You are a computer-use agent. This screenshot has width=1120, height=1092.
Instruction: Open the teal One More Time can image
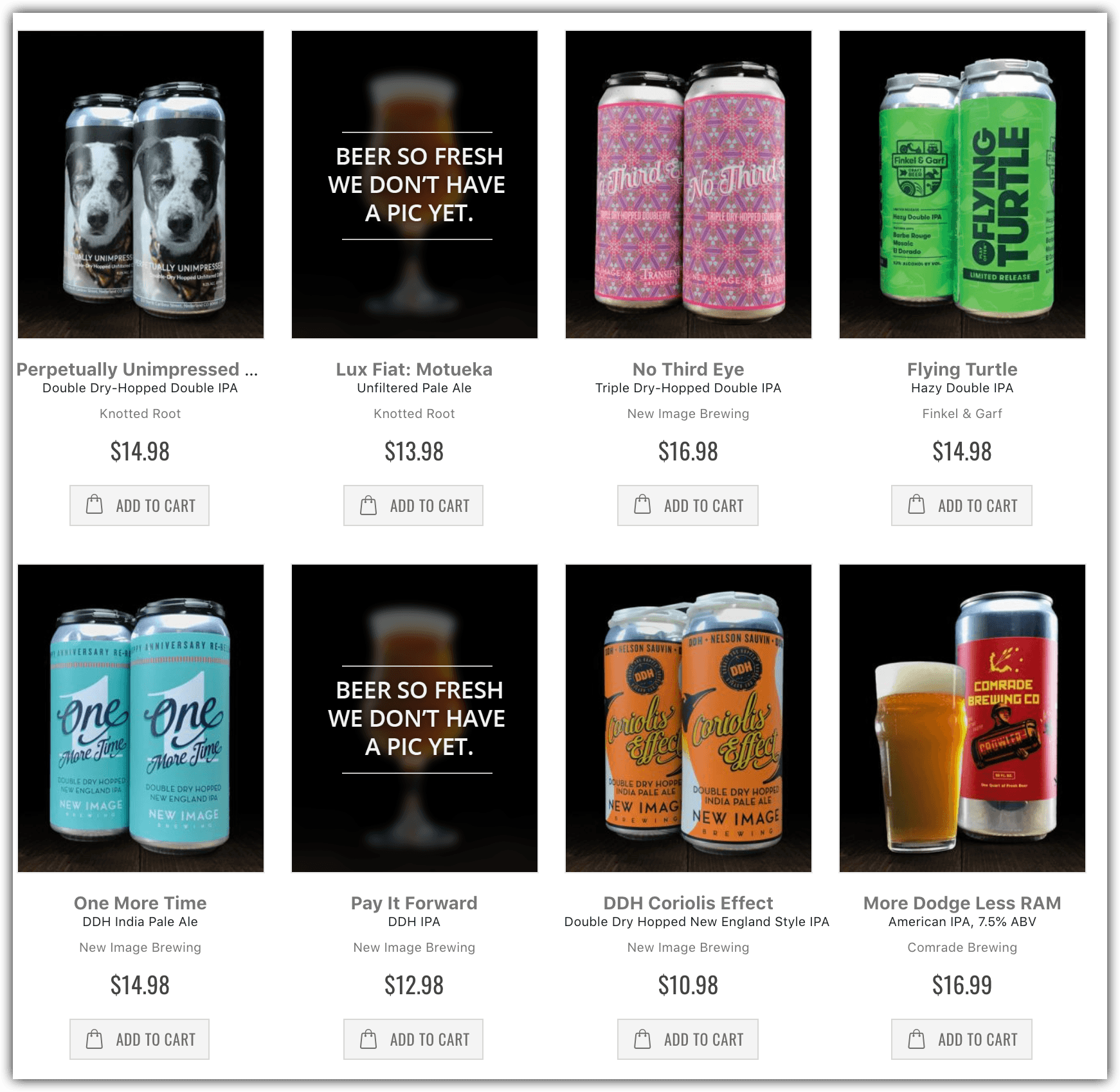tap(141, 718)
